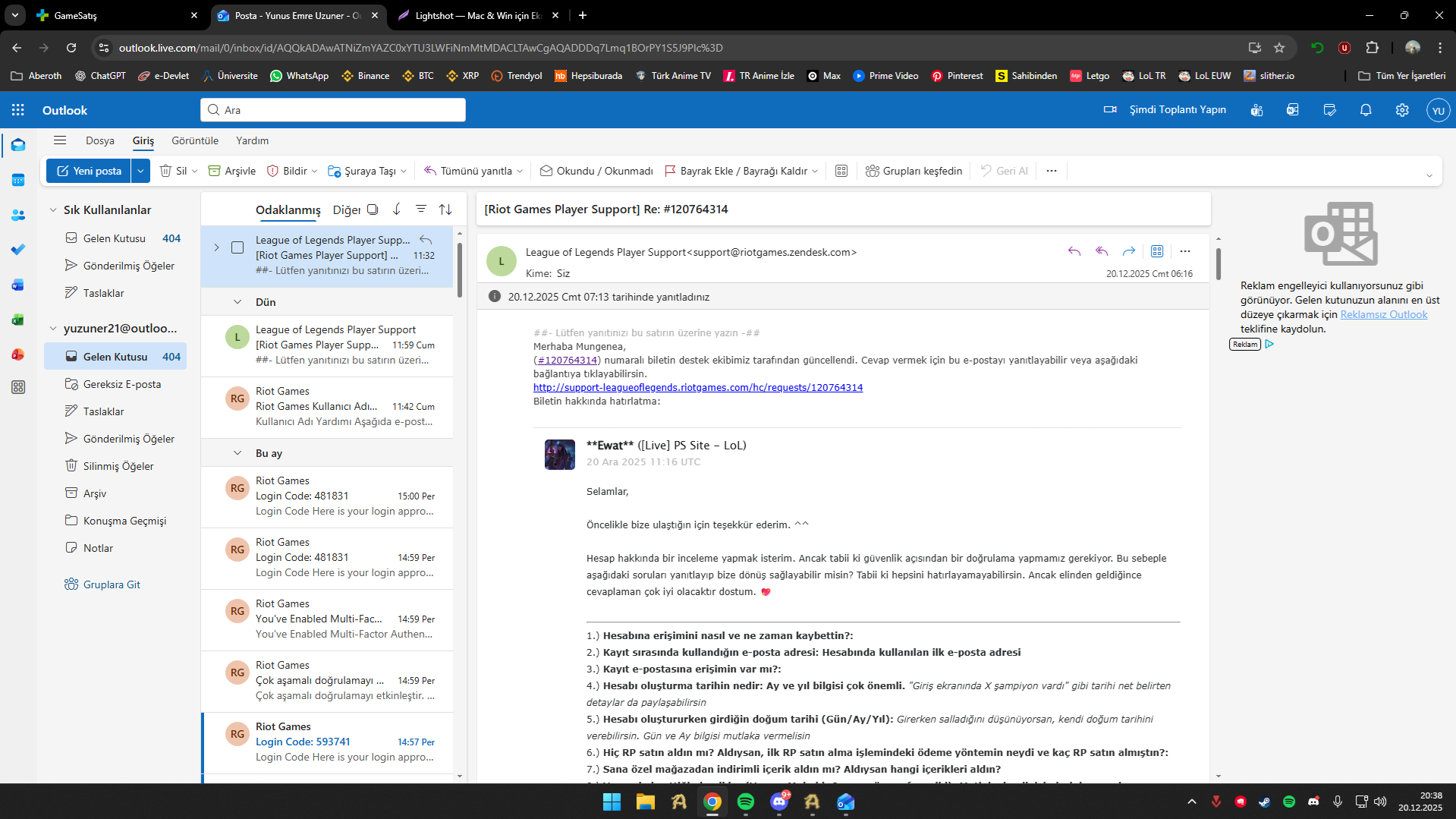Open the Word app icon in left rail
The height and width of the screenshot is (819, 1456).
[18, 285]
